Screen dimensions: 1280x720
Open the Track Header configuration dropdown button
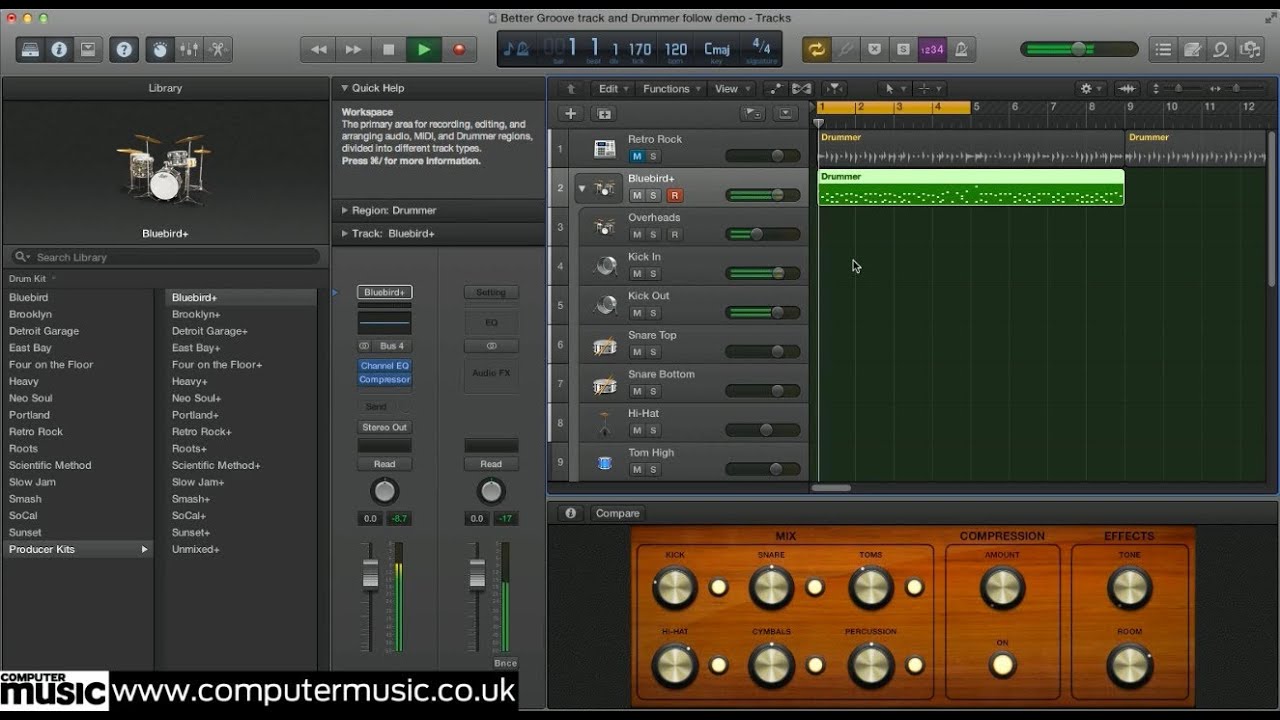click(786, 114)
